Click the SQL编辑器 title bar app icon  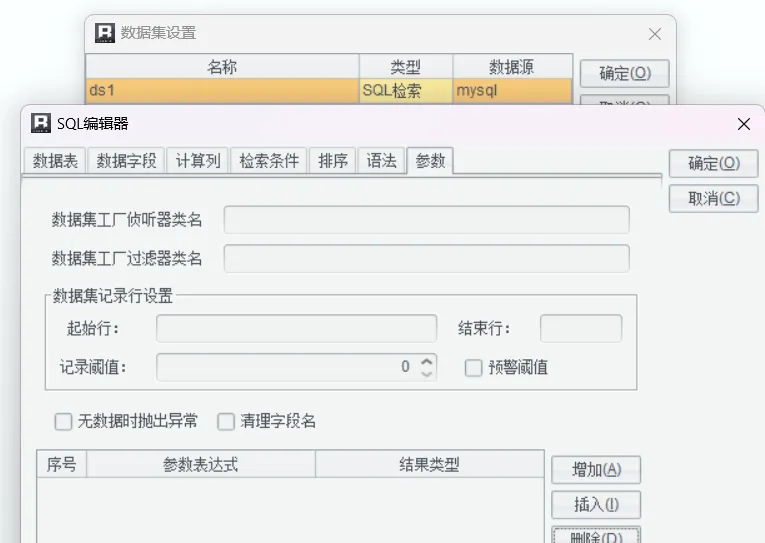pos(41,123)
